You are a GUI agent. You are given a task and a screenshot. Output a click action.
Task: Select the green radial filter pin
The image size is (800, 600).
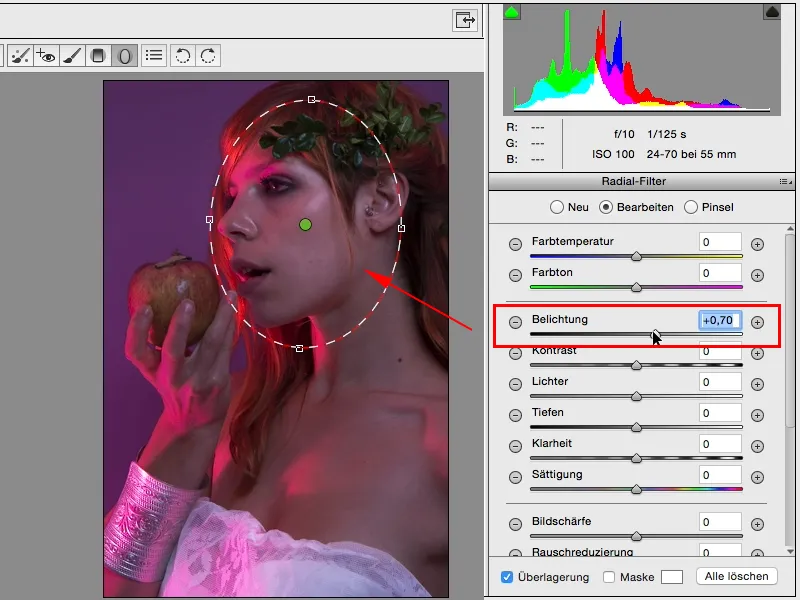[305, 224]
